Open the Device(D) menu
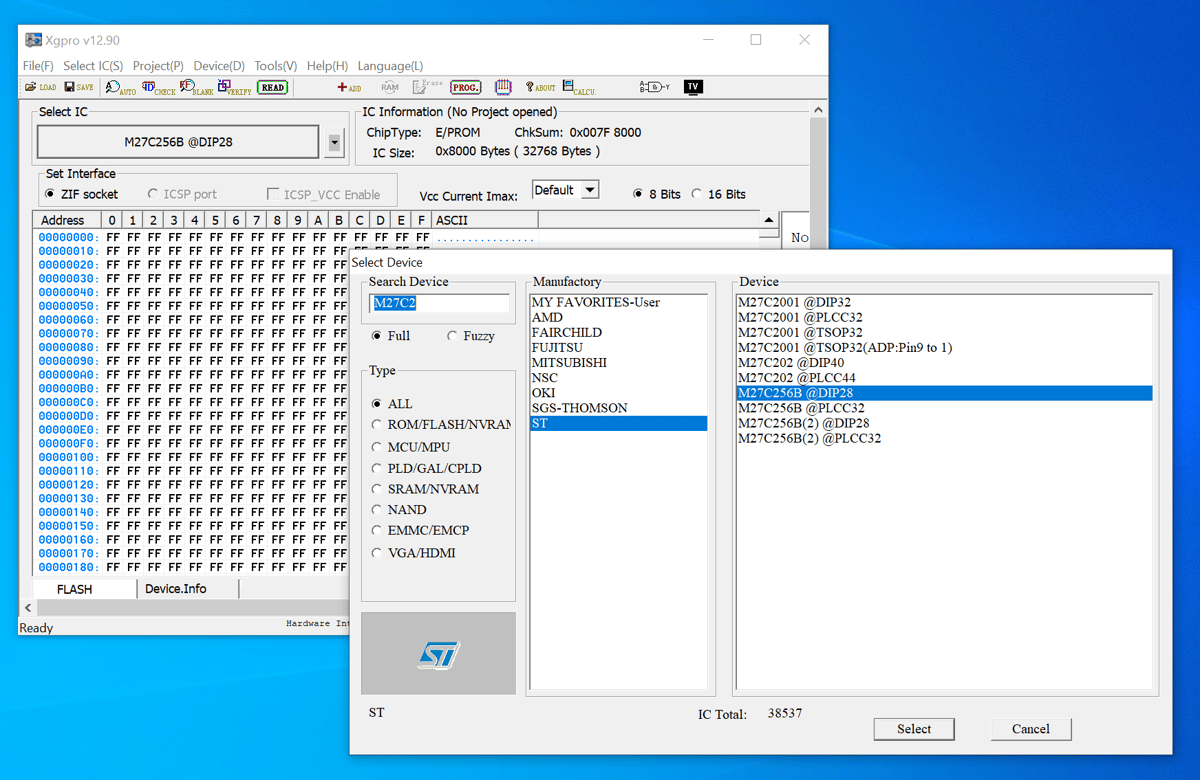1200x780 pixels. (x=219, y=66)
